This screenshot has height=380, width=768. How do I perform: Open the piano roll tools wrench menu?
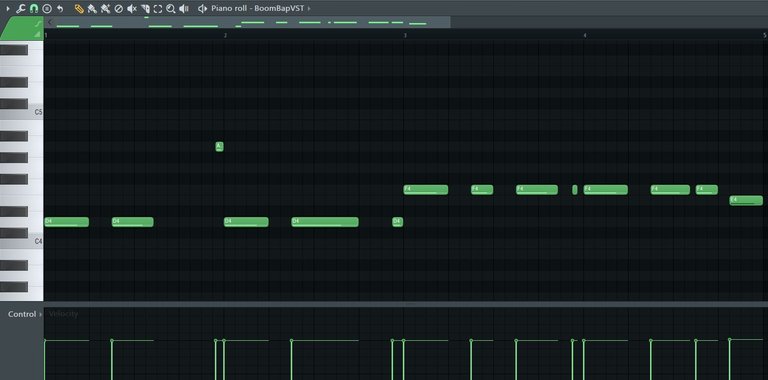click(21, 8)
